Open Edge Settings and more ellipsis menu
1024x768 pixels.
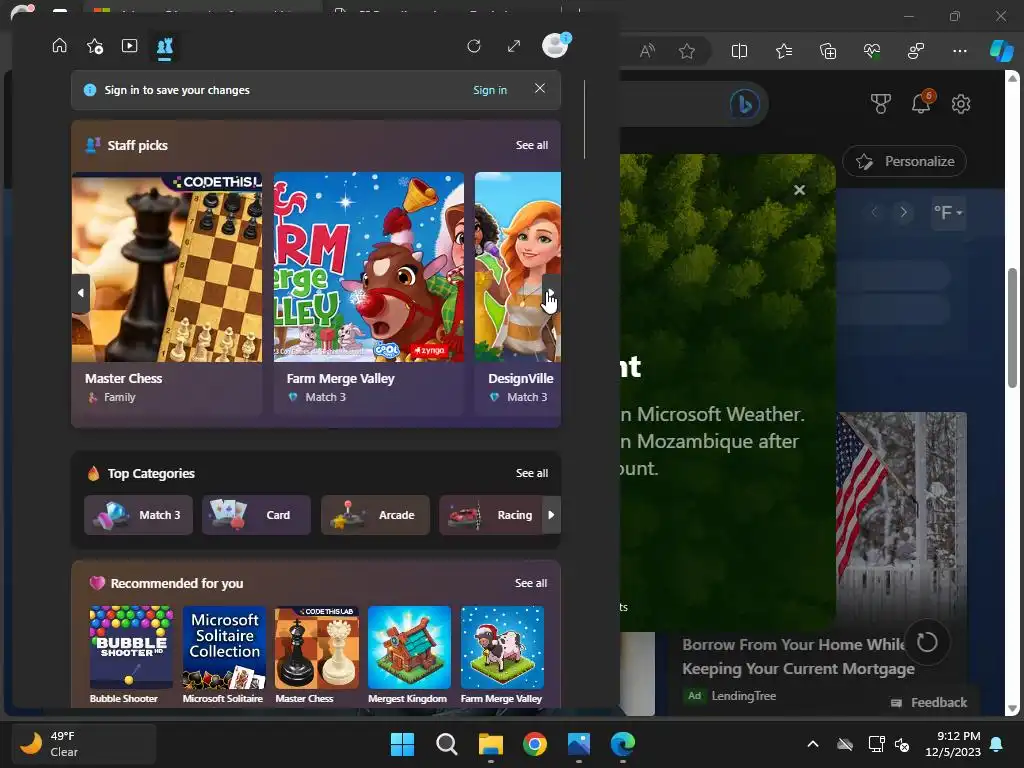click(x=960, y=51)
